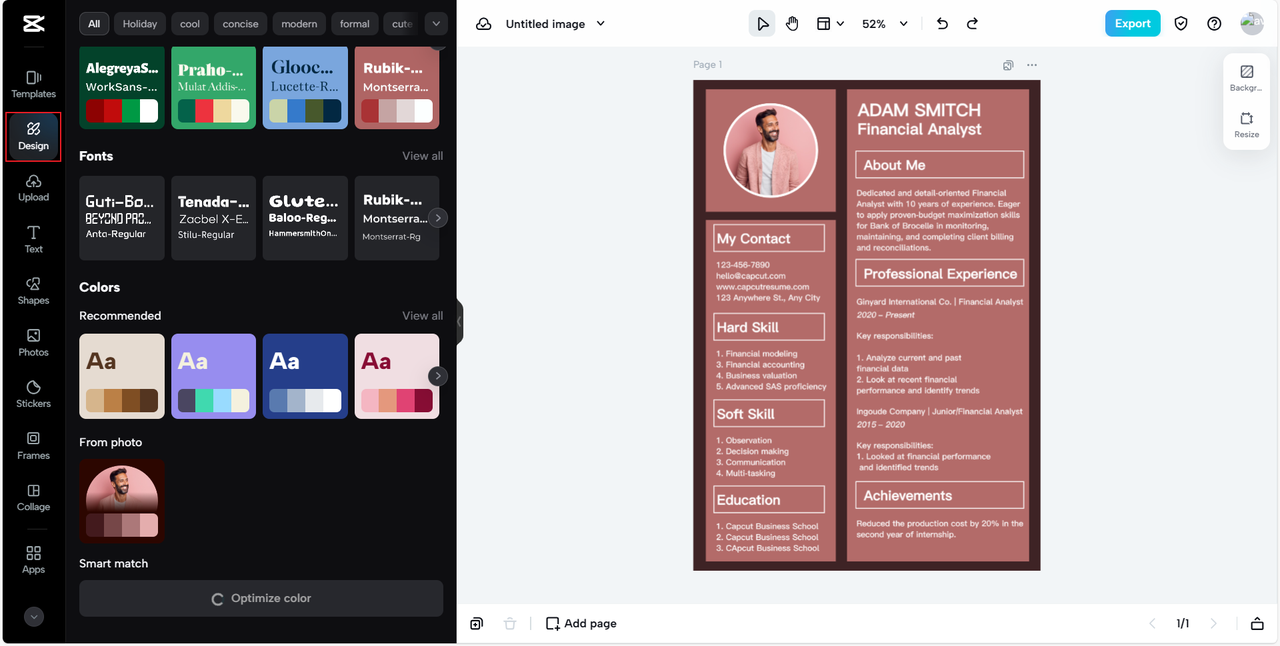1280x646 pixels.
Task: Choose the Tenada Zacbel font pairing
Action: coord(214,218)
